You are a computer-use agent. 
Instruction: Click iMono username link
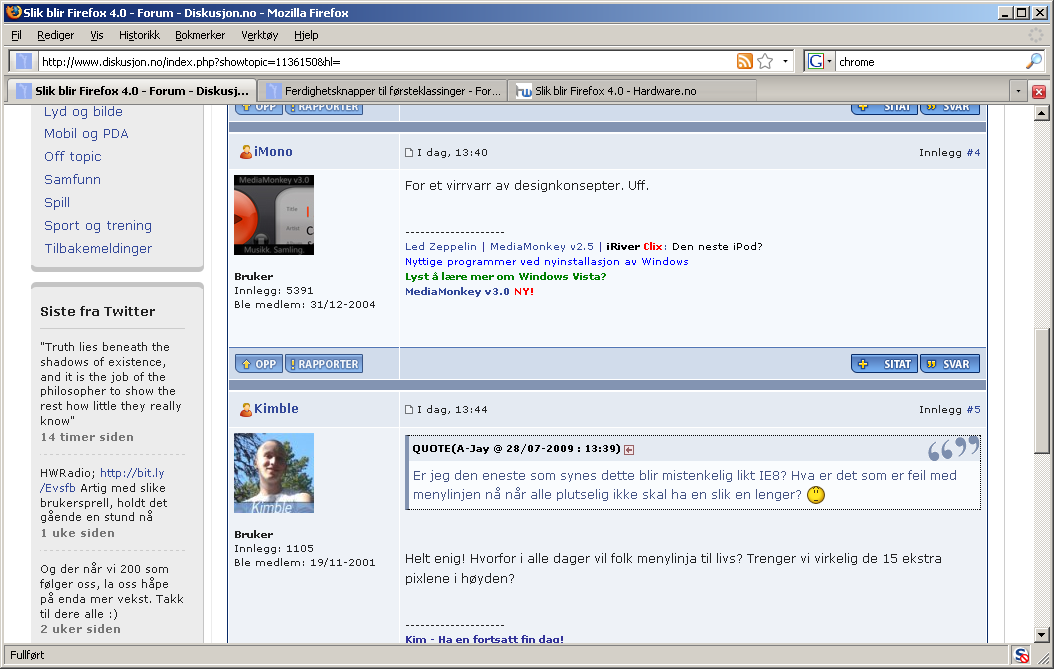pos(273,152)
